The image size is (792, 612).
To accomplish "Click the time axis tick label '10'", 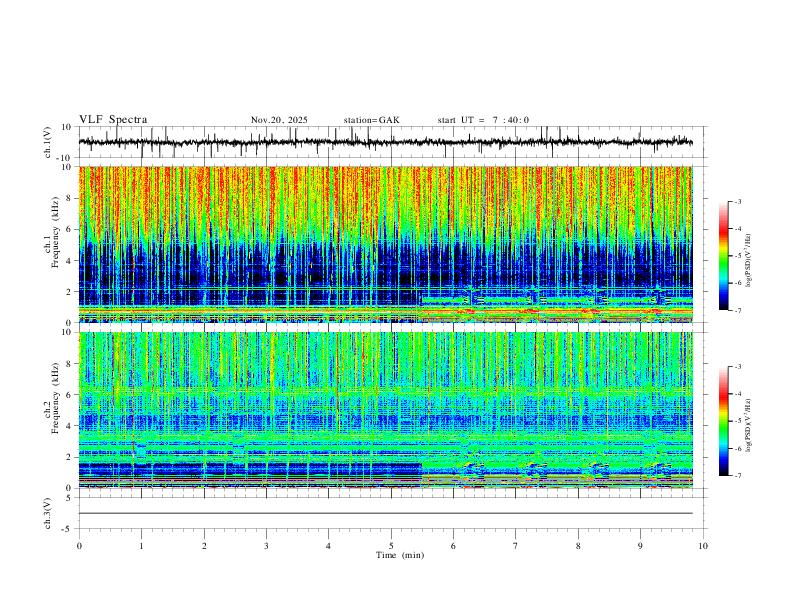I will coord(703,546).
